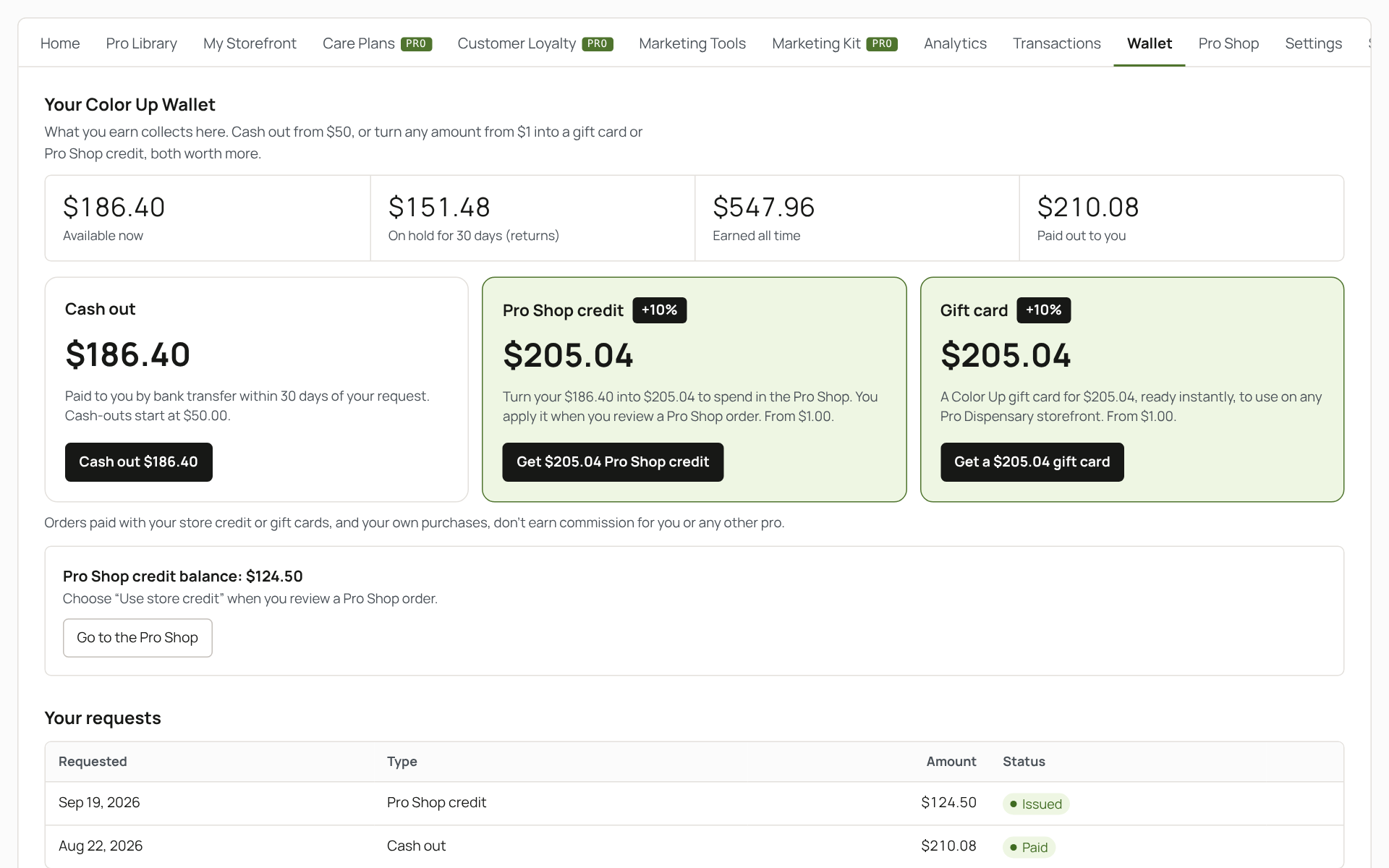The height and width of the screenshot is (868, 1389).
Task: Click the +10% badge on Pro Shop credit
Action: pos(659,310)
